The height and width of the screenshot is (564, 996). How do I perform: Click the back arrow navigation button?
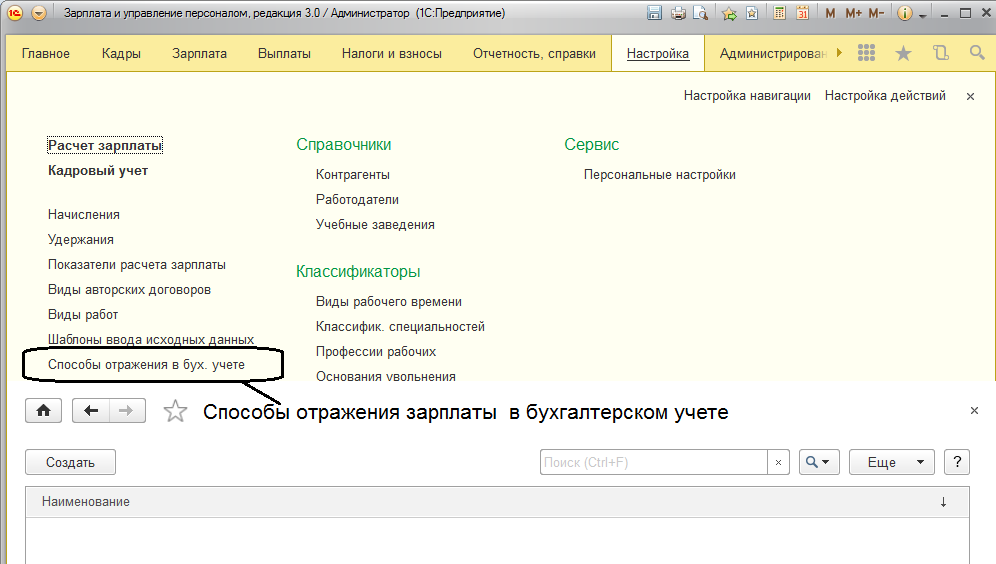[x=91, y=411]
